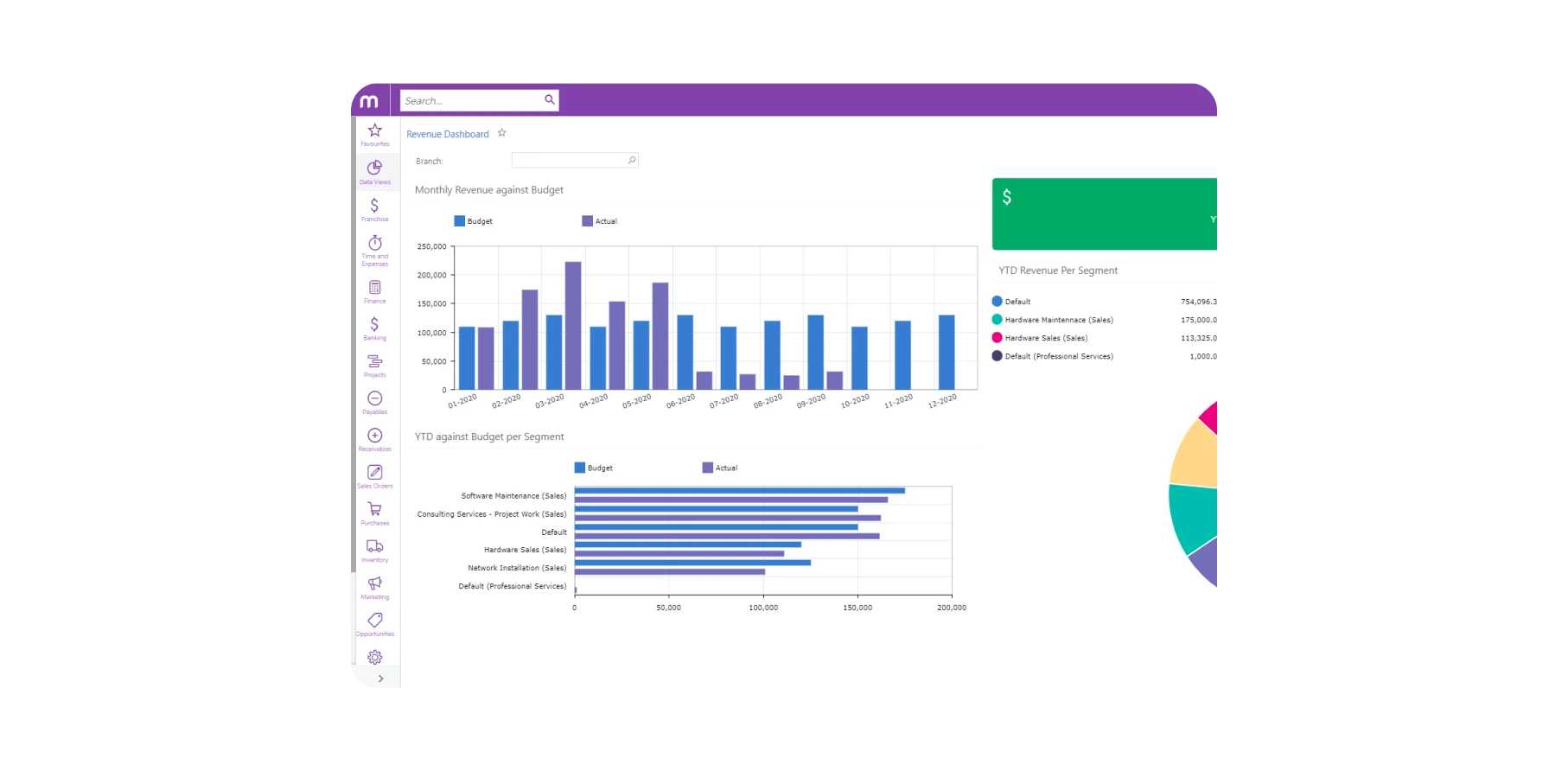Expand the sidebar with the chevron

click(380, 679)
